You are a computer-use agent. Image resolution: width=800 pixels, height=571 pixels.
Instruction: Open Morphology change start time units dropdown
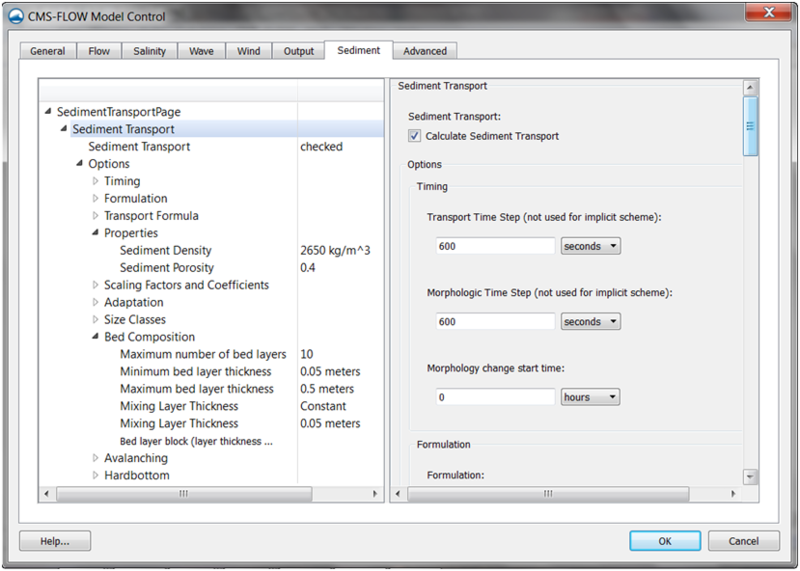[591, 397]
